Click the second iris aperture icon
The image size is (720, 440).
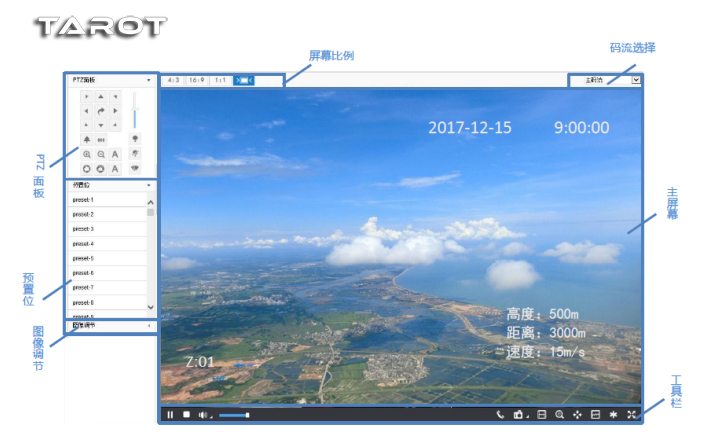pos(101,169)
